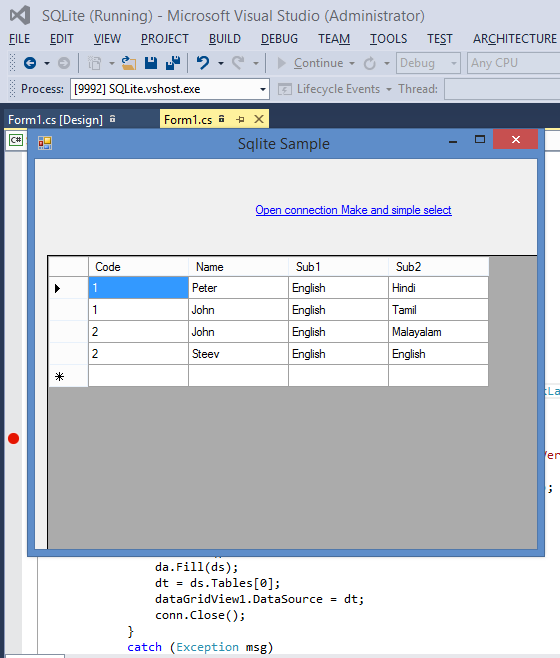
Task: Click the Continue debugging button
Action: (311, 63)
